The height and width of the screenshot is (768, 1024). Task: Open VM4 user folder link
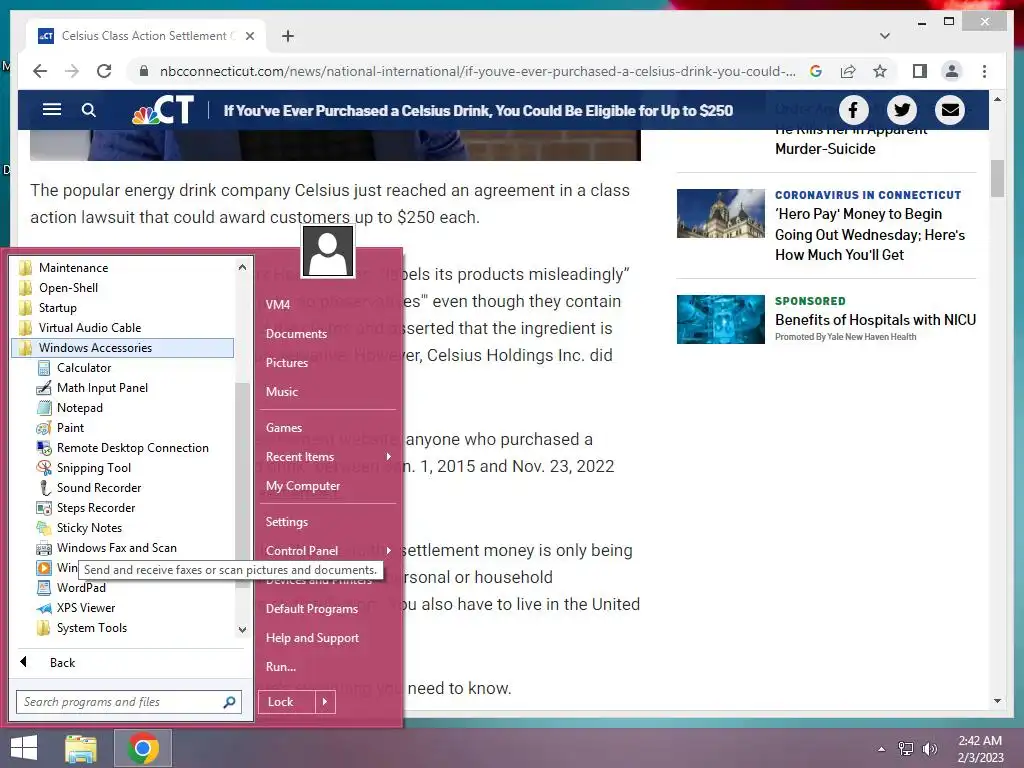click(278, 304)
